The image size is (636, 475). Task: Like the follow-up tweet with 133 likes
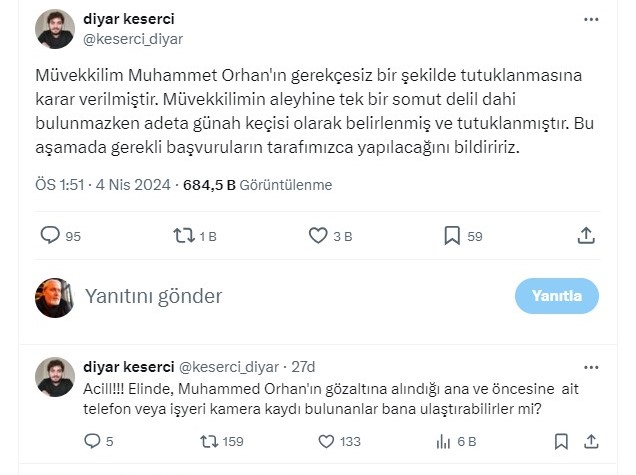(x=324, y=441)
